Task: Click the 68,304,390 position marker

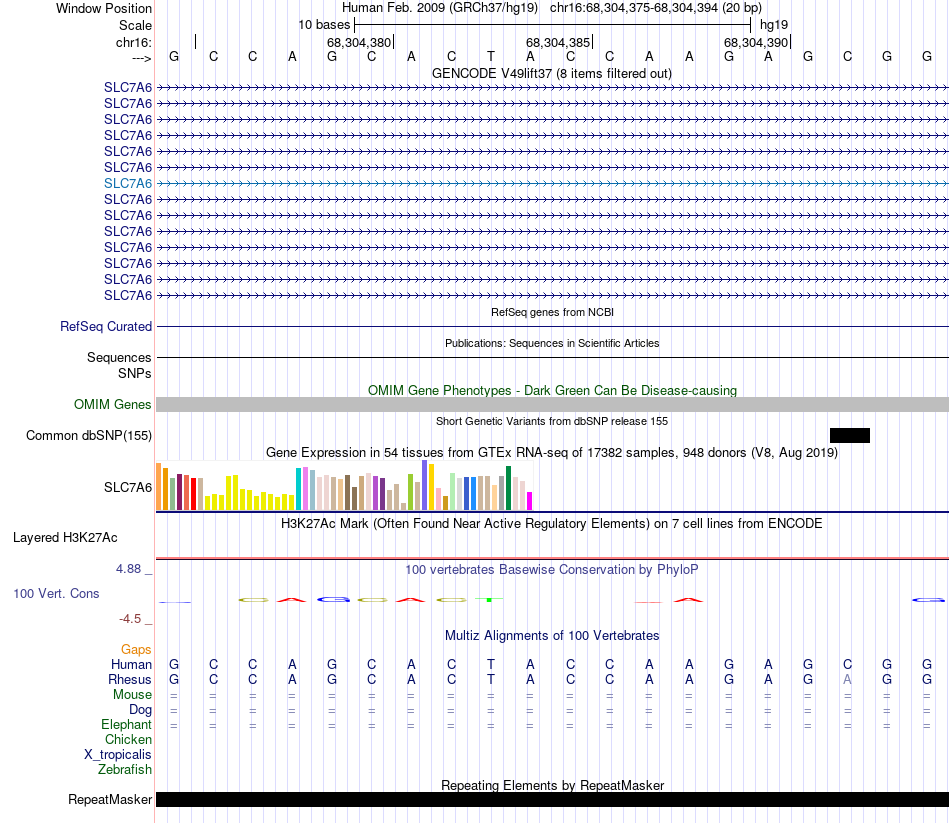Action: [756, 42]
